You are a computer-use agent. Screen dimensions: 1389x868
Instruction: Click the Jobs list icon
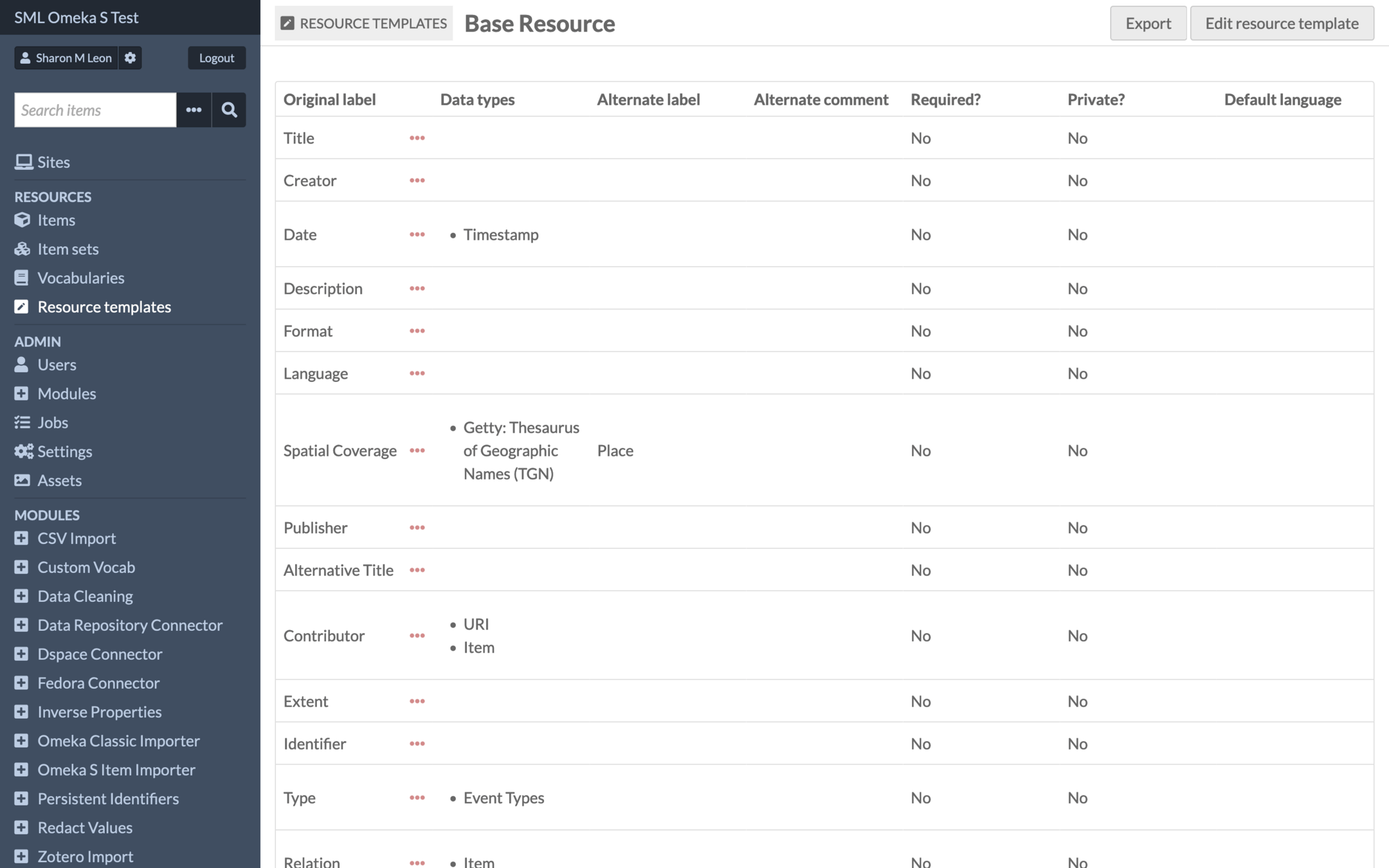pos(22,422)
